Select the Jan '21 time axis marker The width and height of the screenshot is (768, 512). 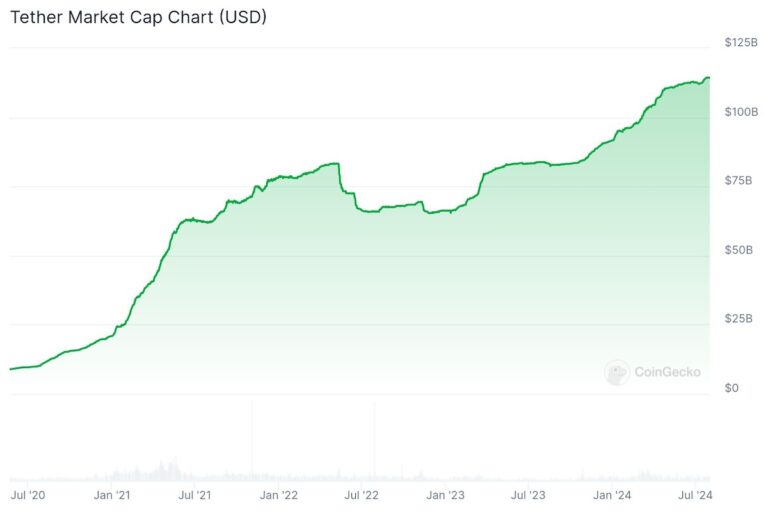(112, 495)
